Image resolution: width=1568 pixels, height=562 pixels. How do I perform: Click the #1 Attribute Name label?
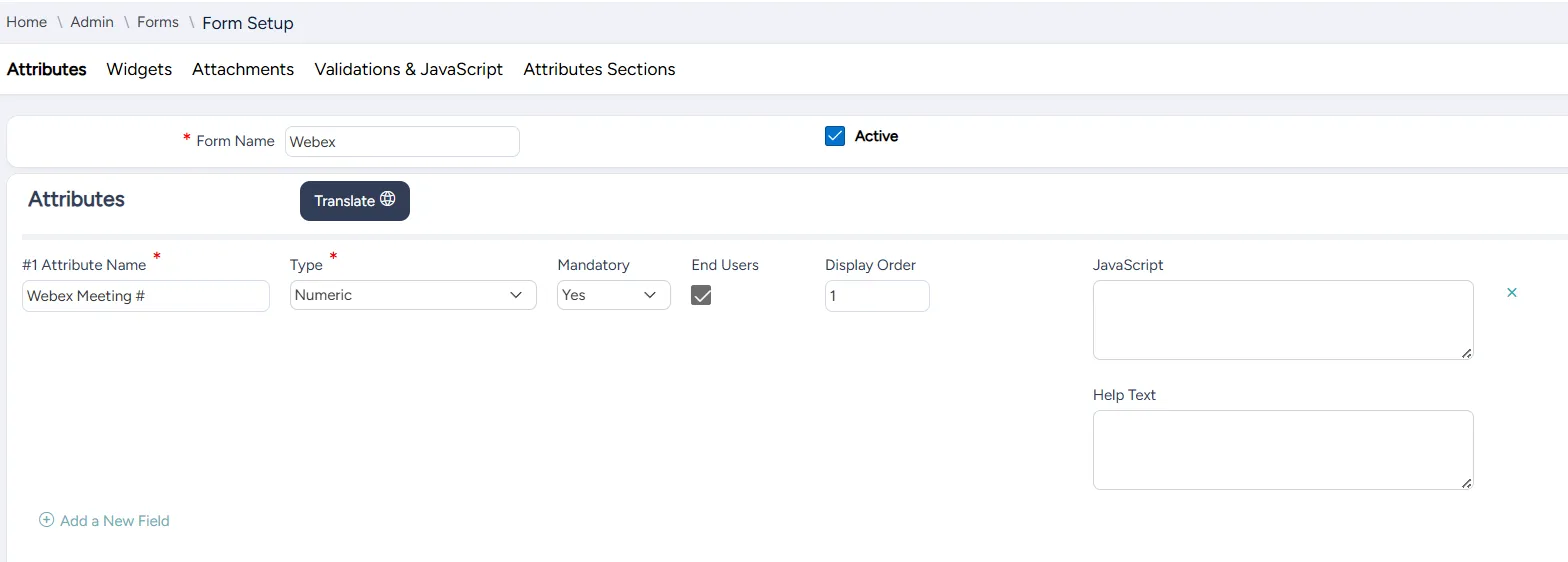(x=84, y=265)
